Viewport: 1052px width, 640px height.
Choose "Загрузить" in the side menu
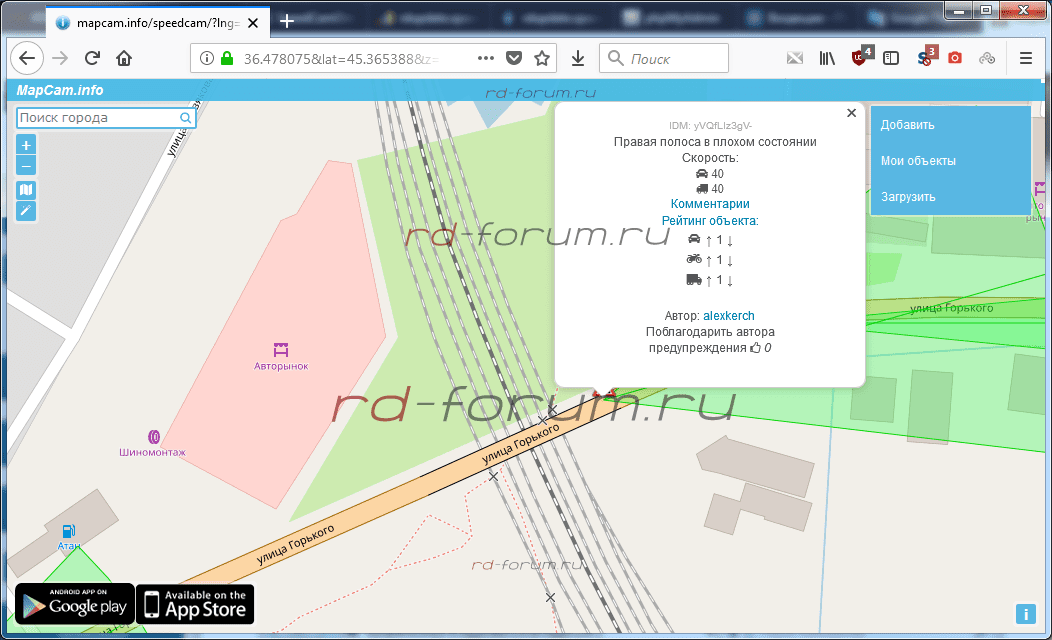point(908,197)
